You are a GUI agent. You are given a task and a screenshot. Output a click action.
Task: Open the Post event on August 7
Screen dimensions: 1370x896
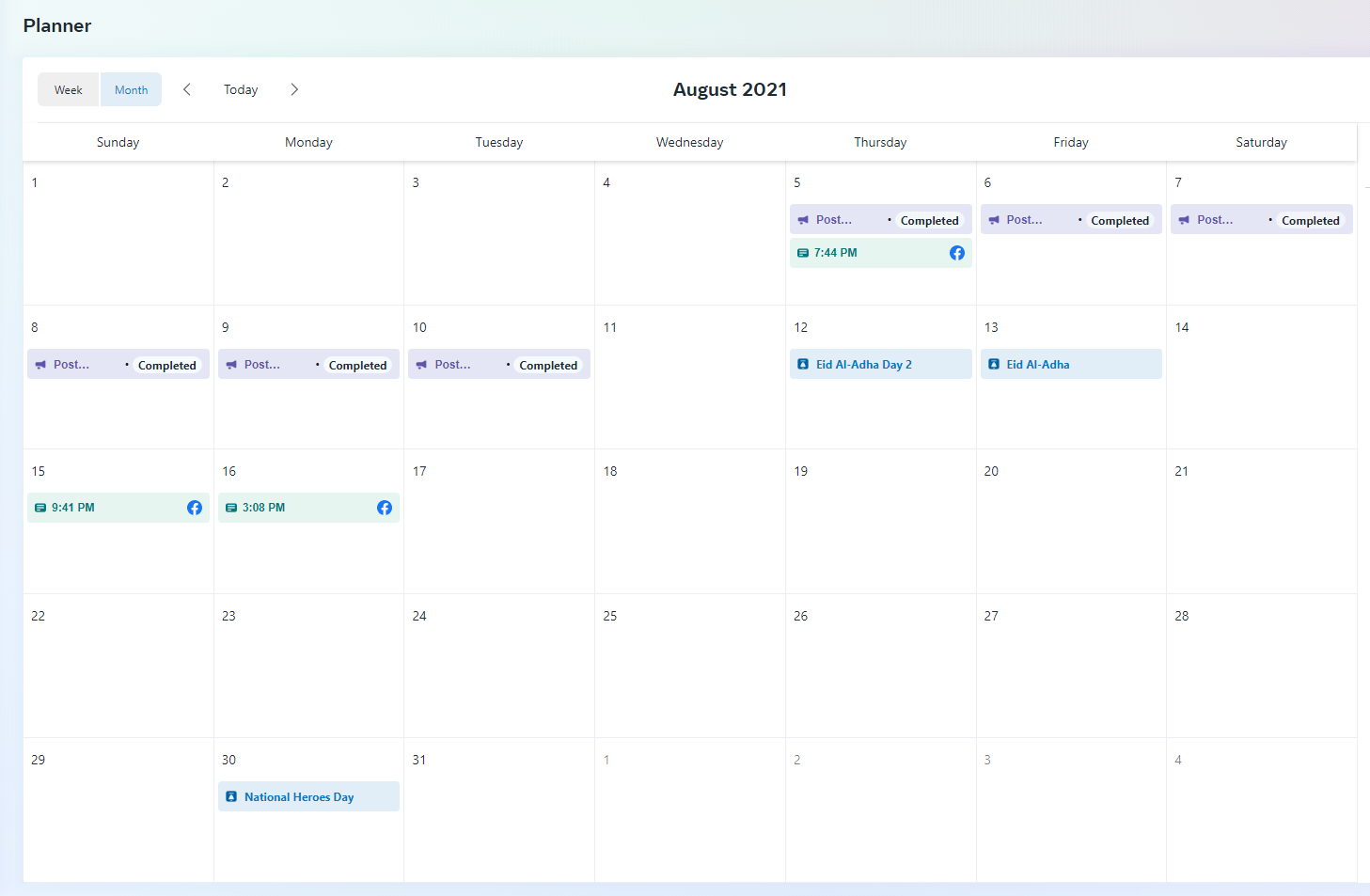point(1262,220)
